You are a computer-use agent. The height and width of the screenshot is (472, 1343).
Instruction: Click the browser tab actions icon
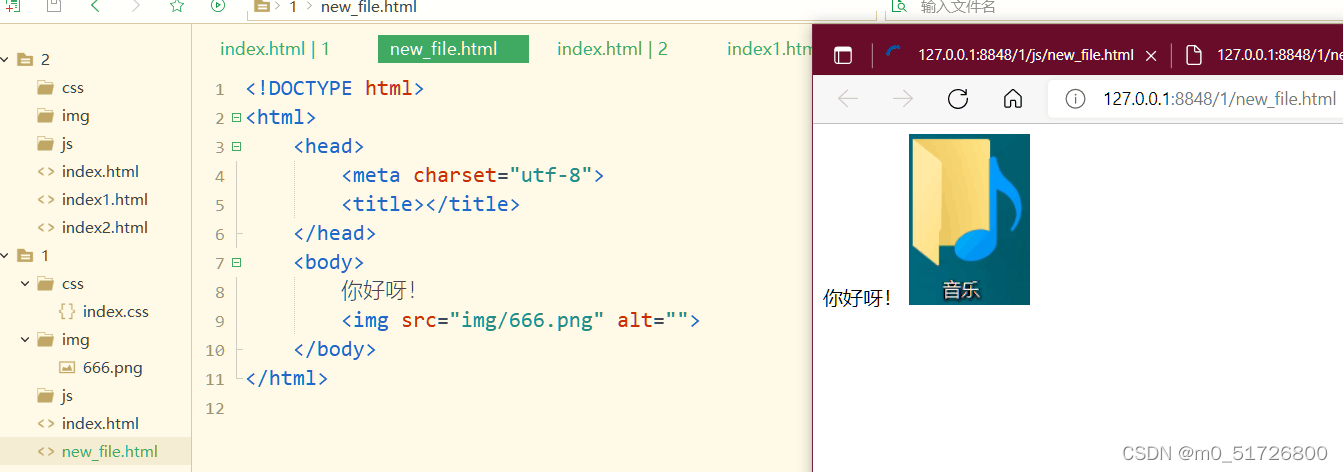[843, 56]
